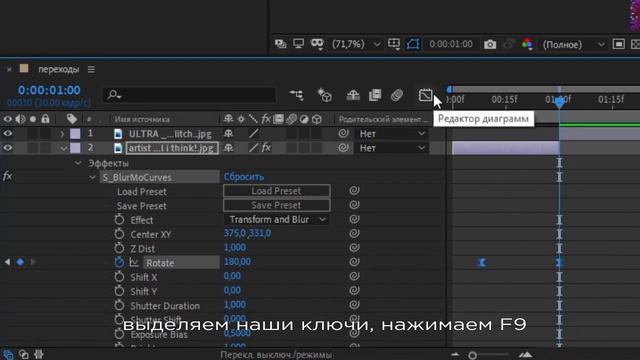640x360 pixels.
Task: Expand the ULTRA glitch layer
Action: click(62, 134)
